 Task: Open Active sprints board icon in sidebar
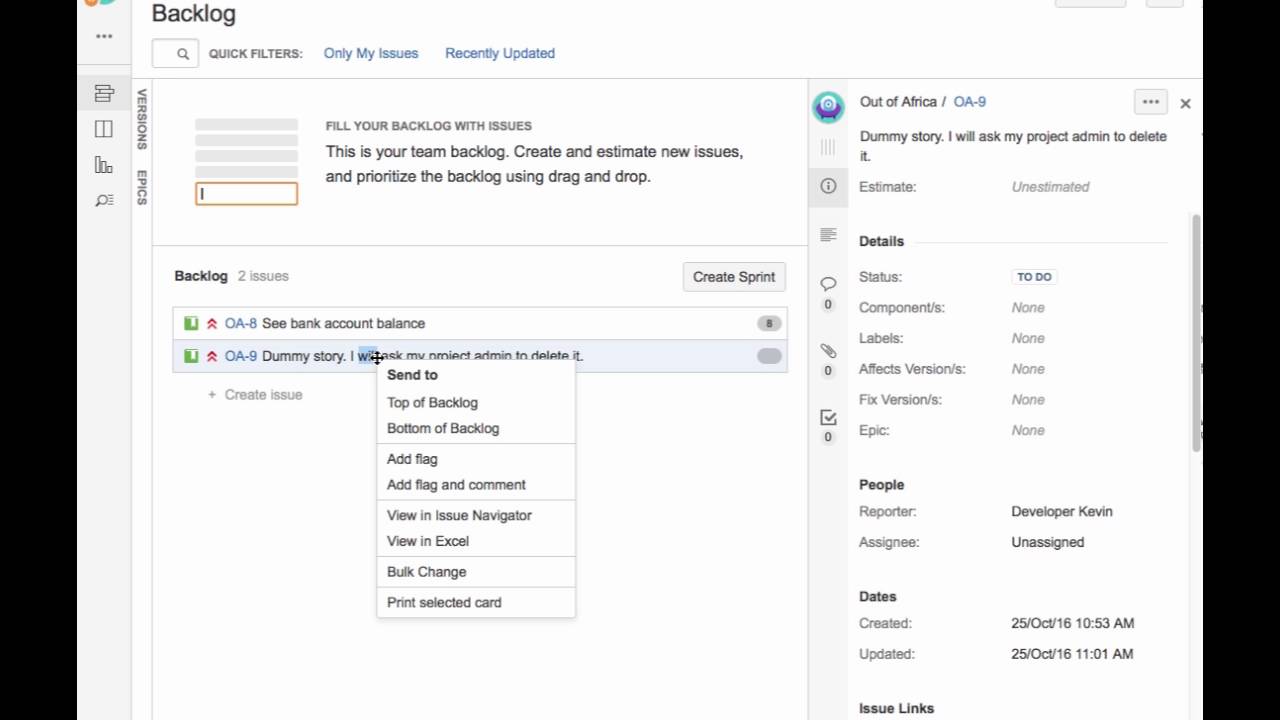[104, 129]
